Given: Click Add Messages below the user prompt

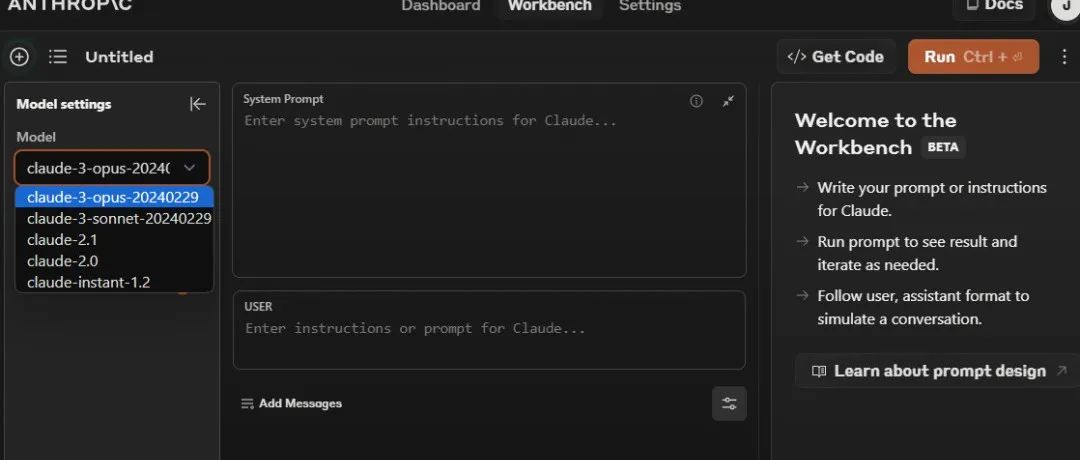Looking at the screenshot, I should pyautogui.click(x=291, y=403).
